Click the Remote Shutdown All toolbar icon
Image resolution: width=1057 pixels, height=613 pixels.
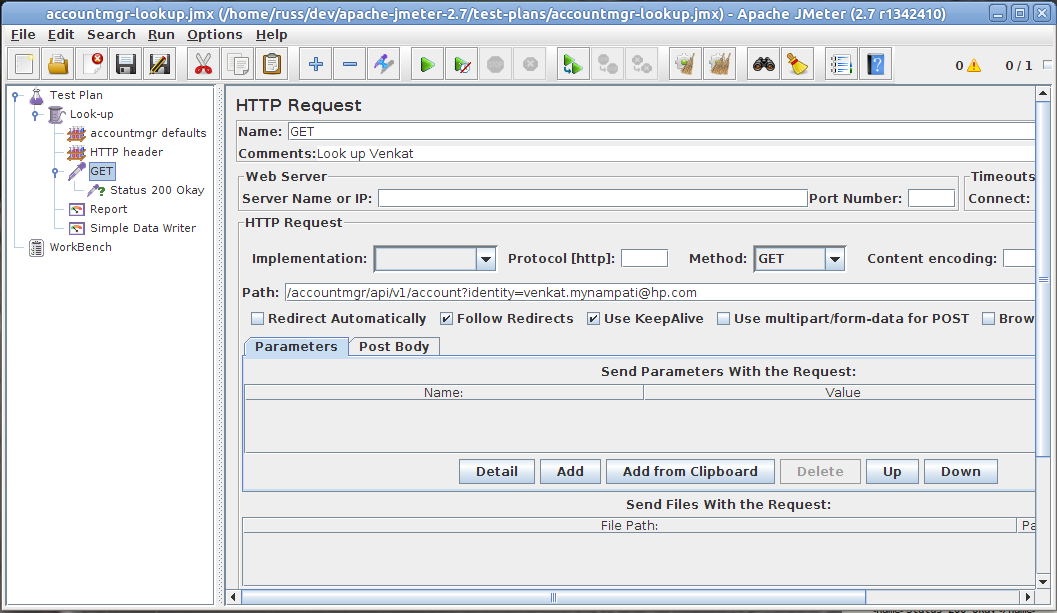641,65
